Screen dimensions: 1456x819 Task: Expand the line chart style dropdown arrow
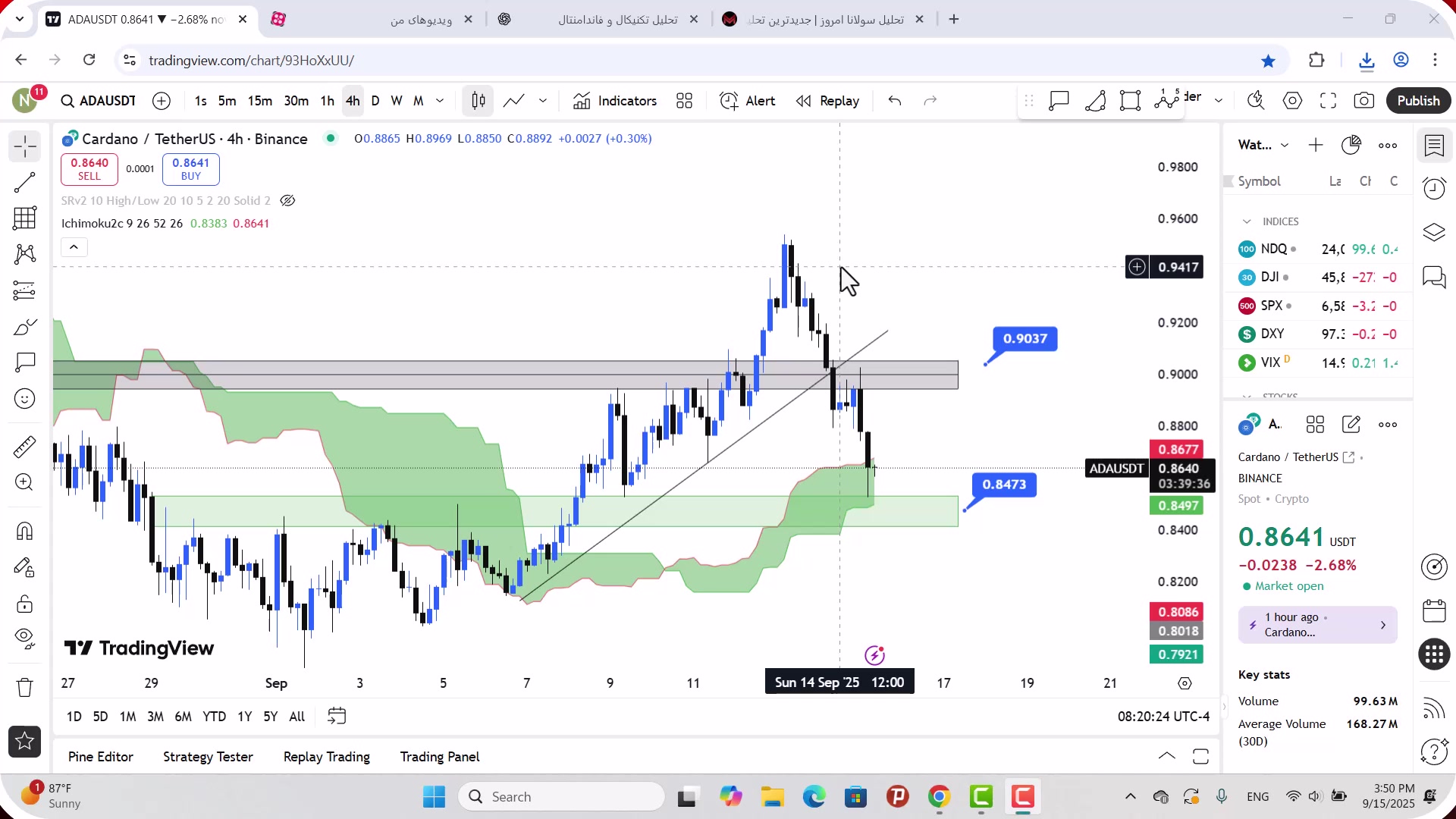pos(543,101)
